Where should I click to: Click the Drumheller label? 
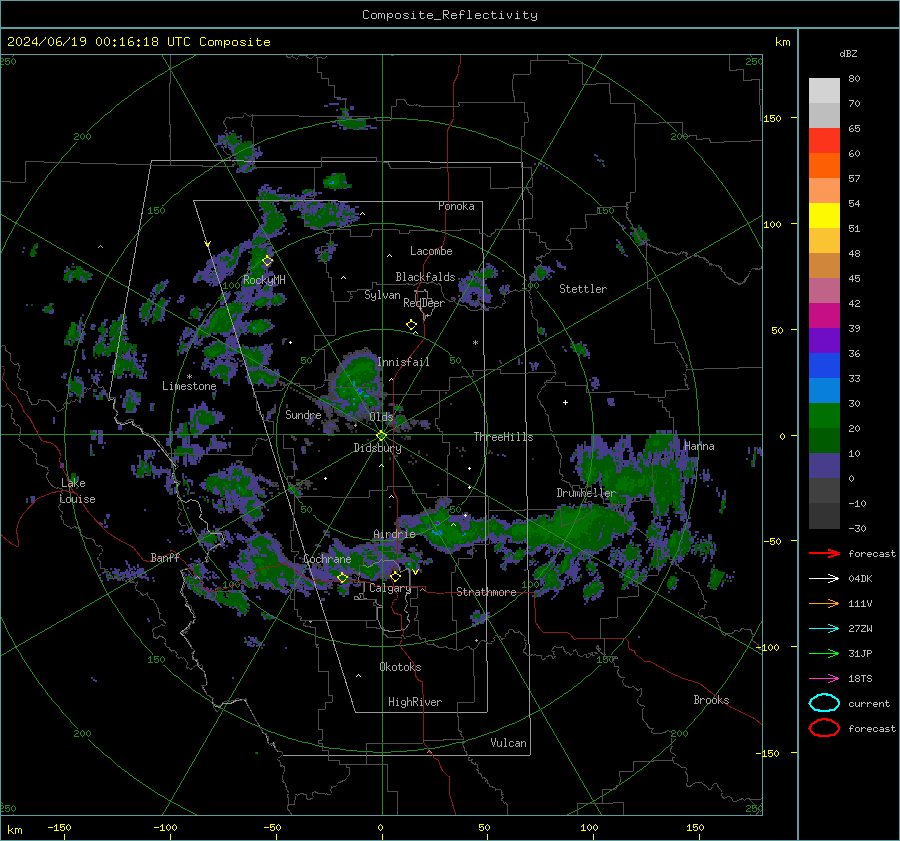click(x=586, y=493)
